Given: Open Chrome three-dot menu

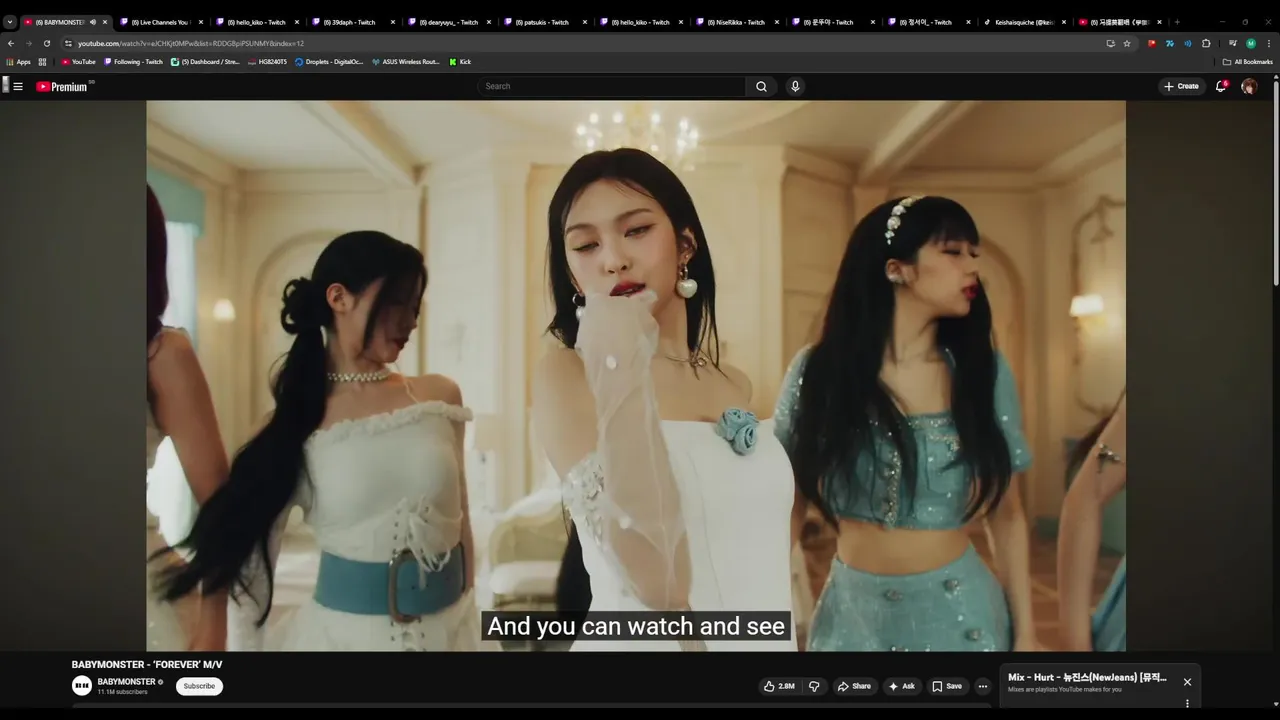Looking at the screenshot, I should (x=1268, y=43).
